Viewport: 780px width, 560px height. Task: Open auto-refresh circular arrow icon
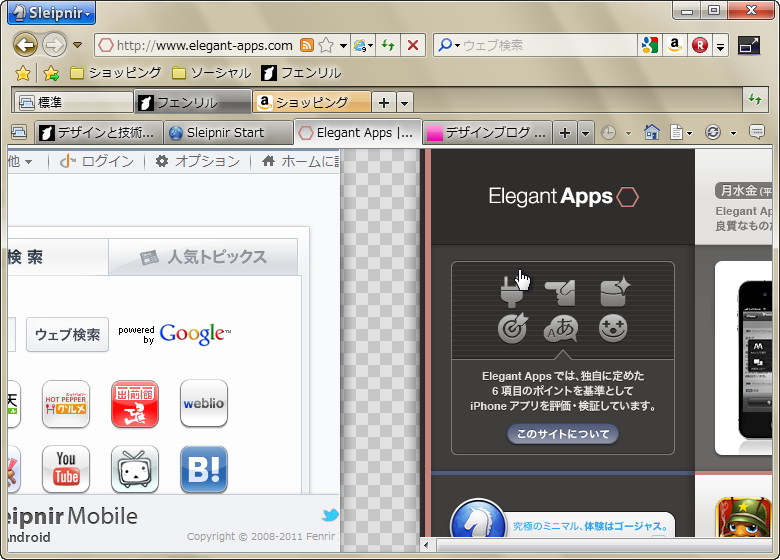pos(713,132)
